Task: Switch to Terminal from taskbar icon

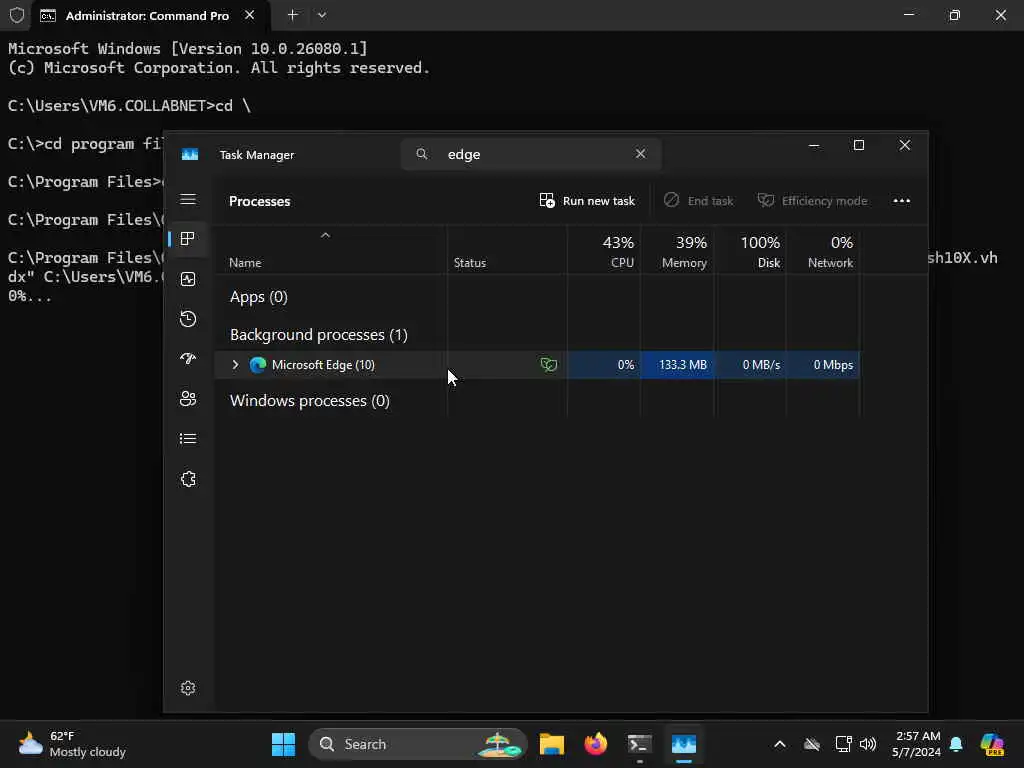Action: coord(639,744)
